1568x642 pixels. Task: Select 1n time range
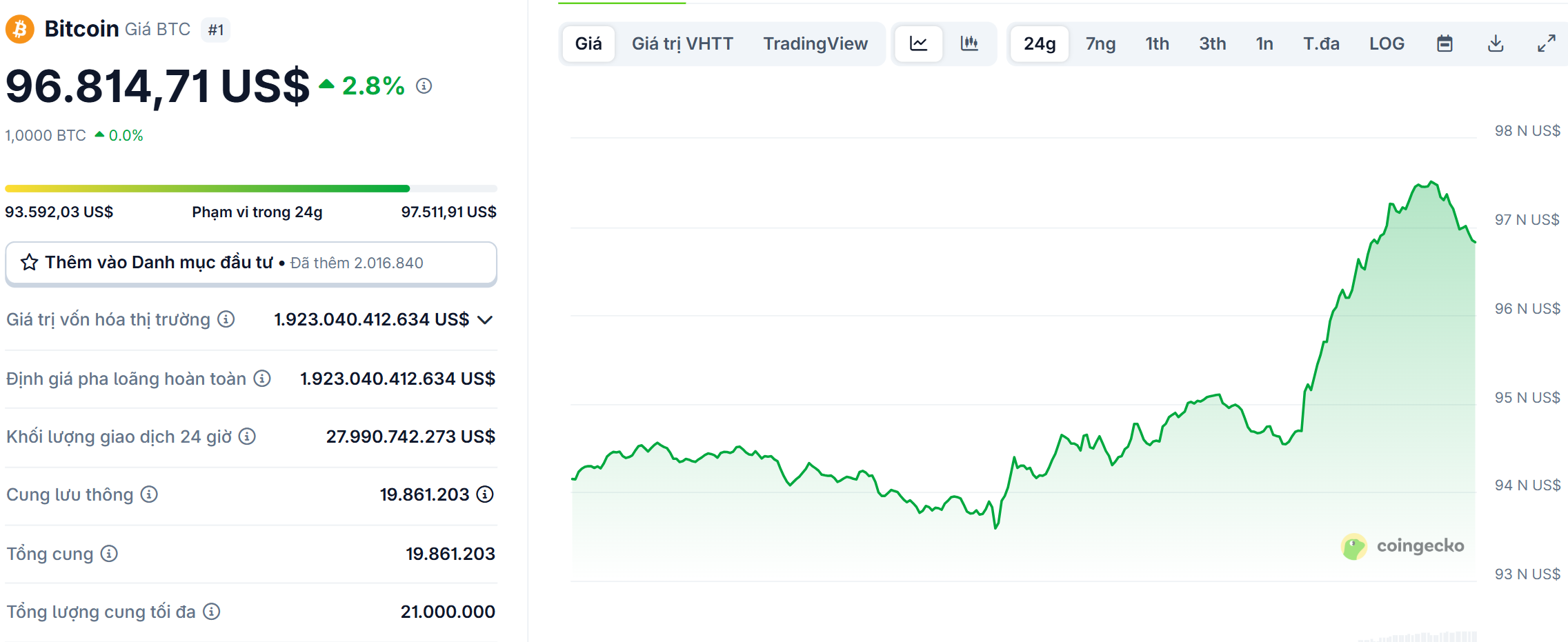tap(1264, 43)
